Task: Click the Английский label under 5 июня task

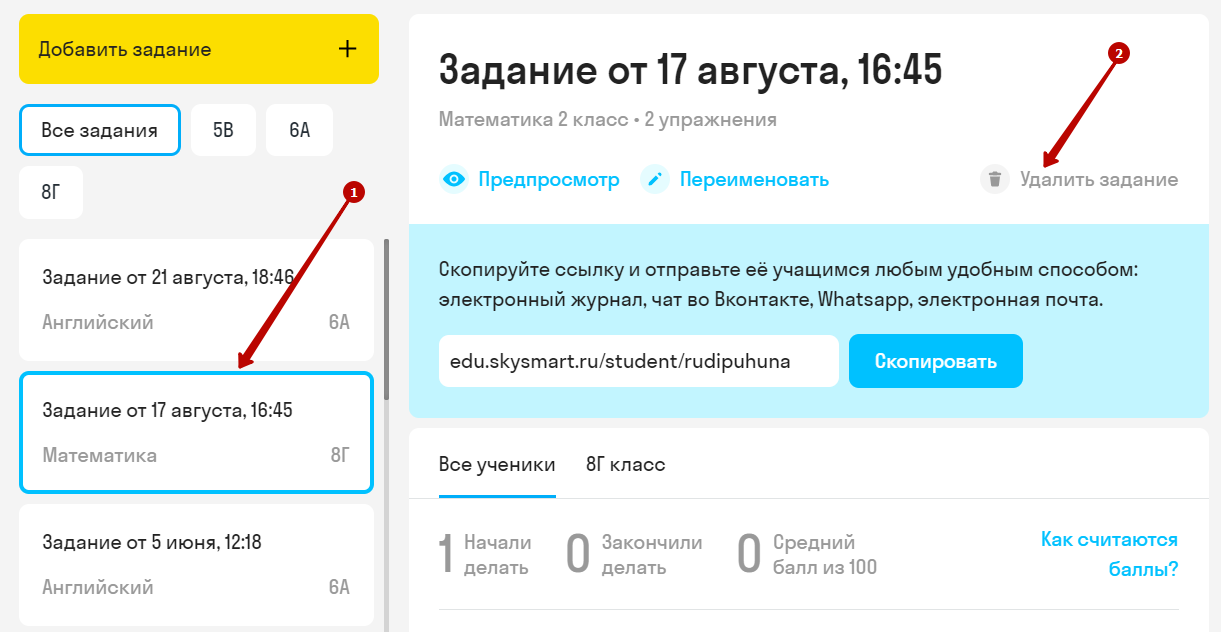Action: (98, 587)
